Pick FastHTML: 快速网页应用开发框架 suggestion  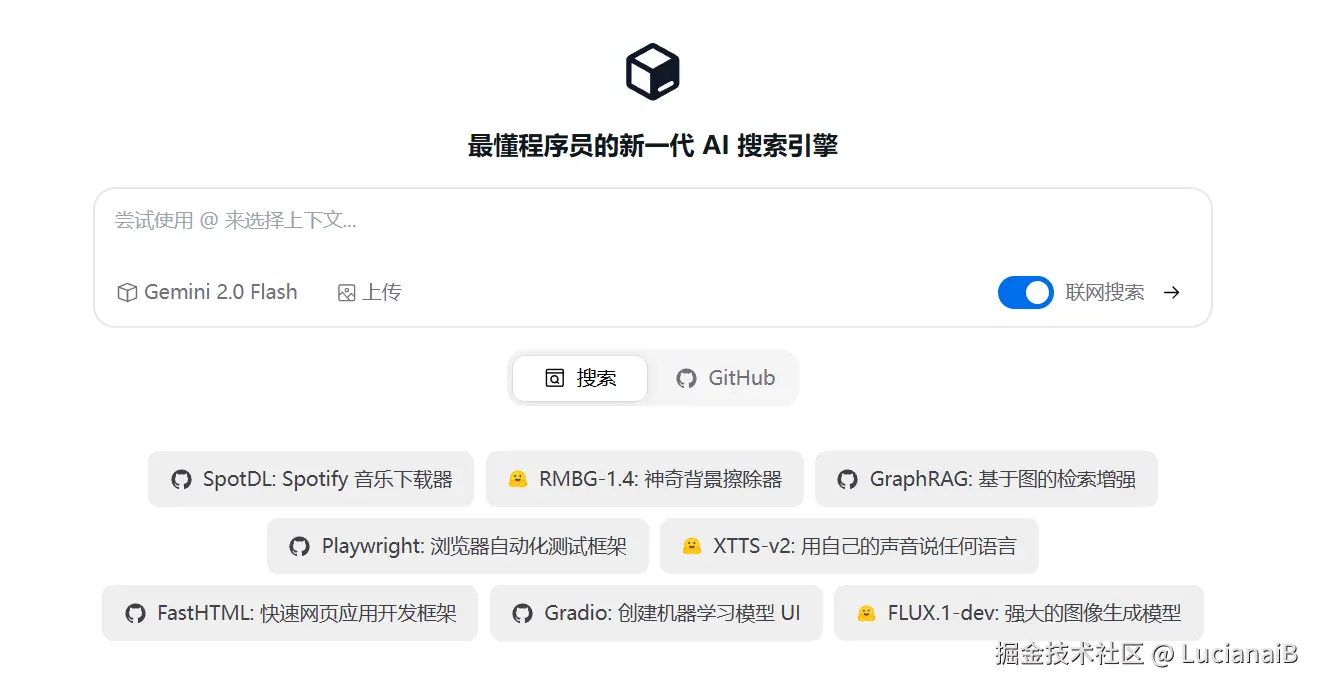pyautogui.click(x=290, y=613)
